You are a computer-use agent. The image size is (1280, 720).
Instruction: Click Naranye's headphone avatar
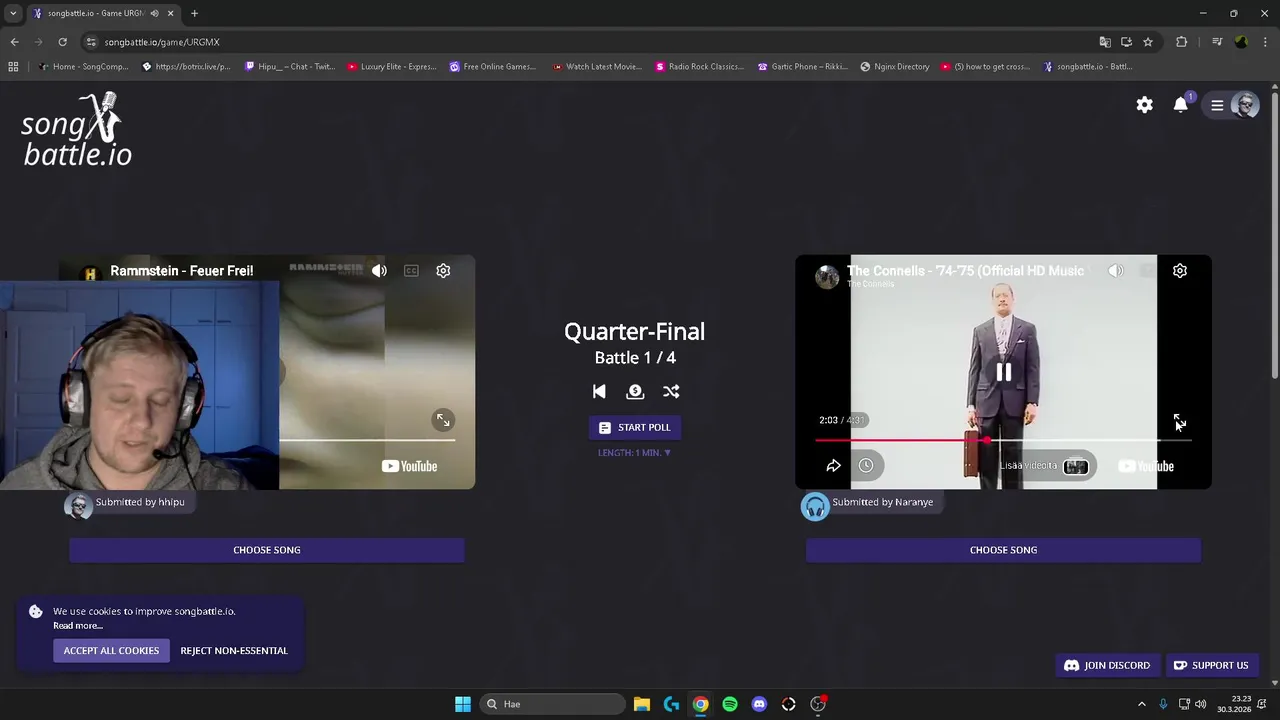[x=815, y=506]
